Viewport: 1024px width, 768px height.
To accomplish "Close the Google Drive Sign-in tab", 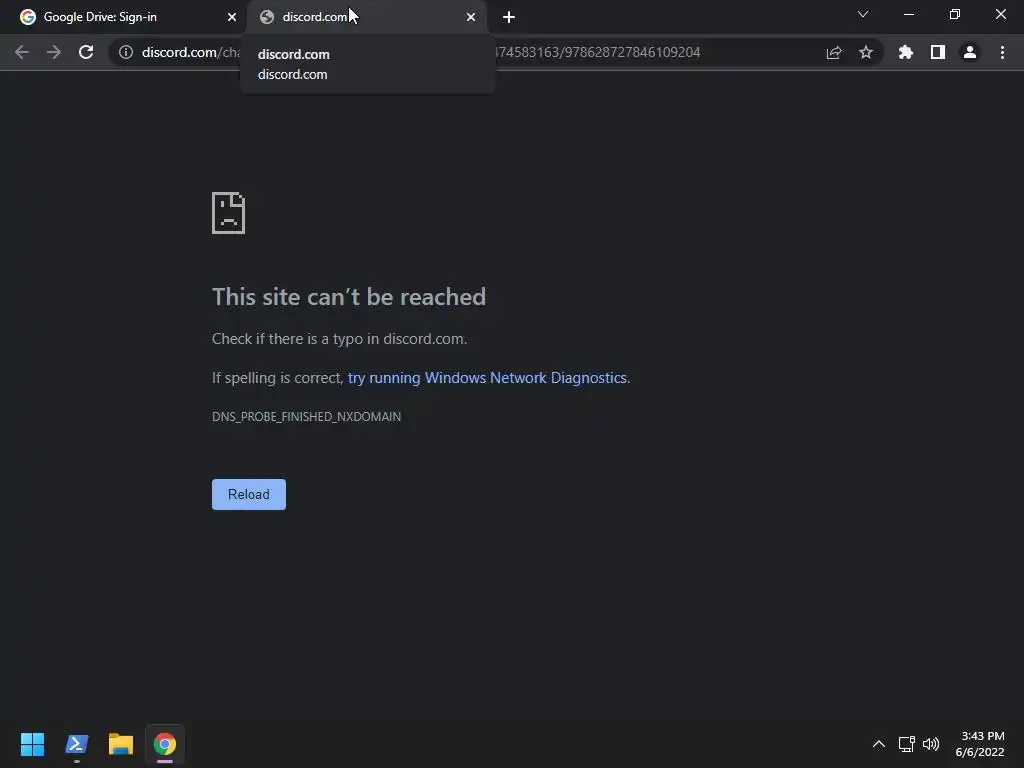I will coord(232,17).
